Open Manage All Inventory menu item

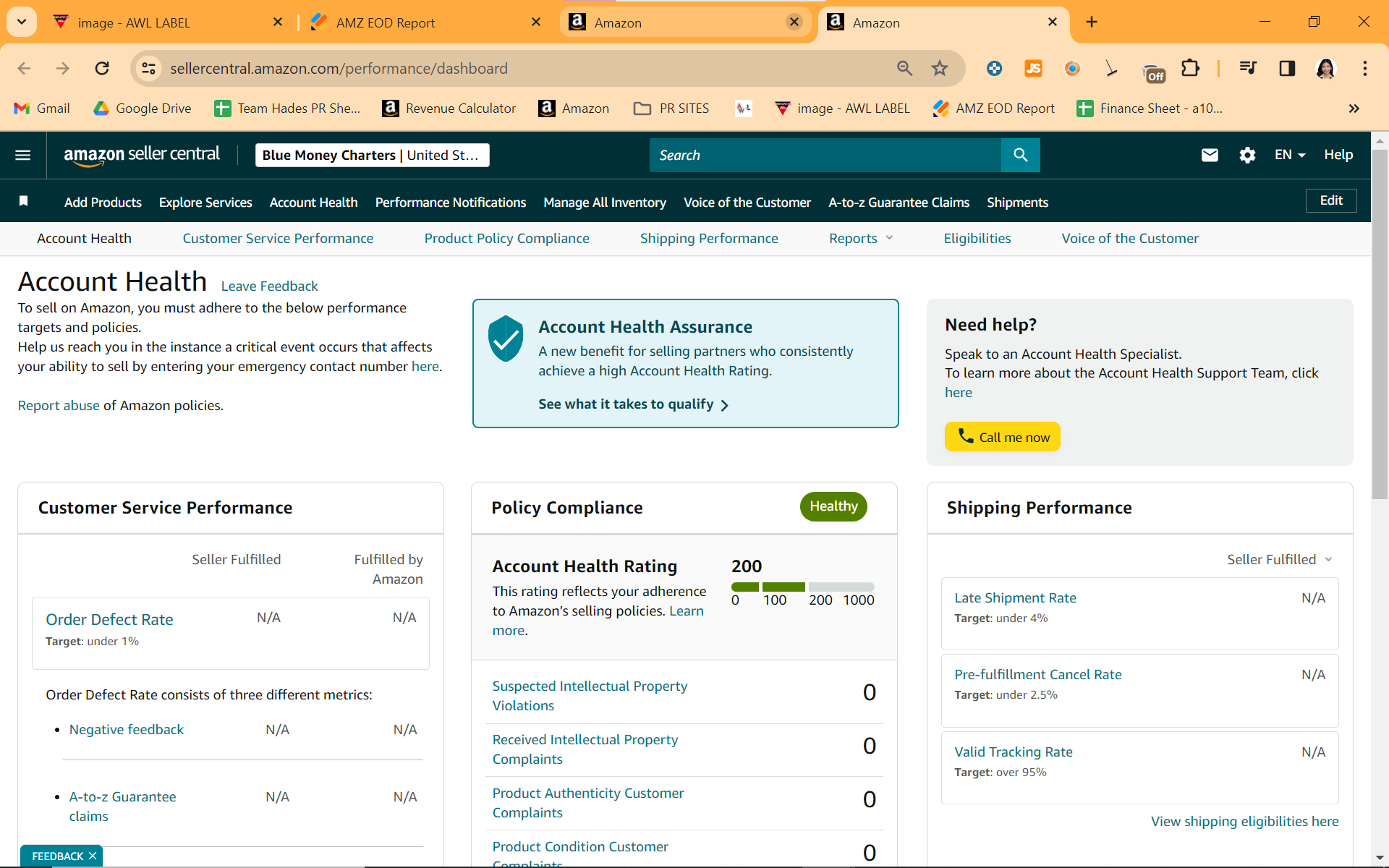click(604, 203)
